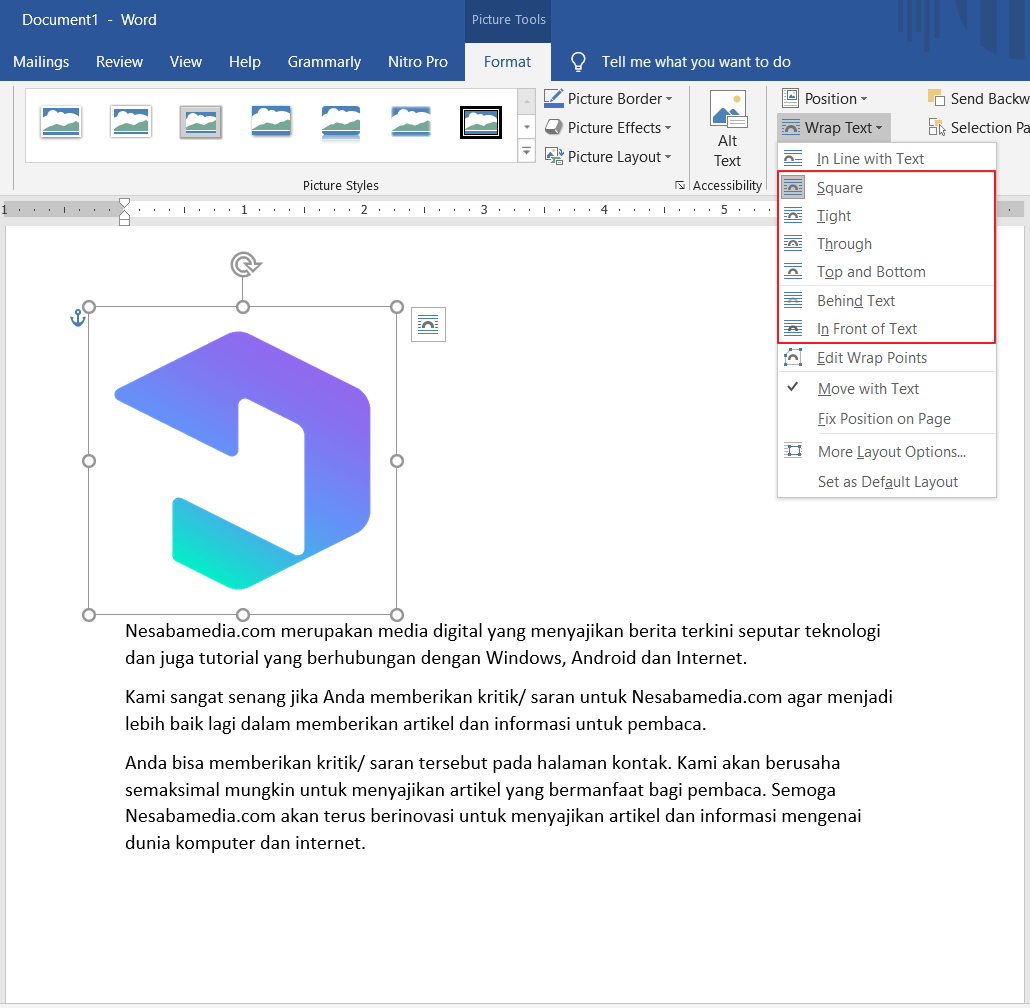Viewport: 1030px width, 1008px height.
Task: Choose the third gray-framed picture style
Action: point(200,122)
